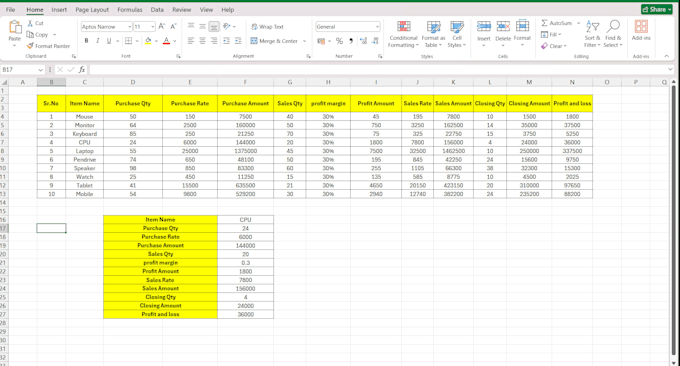
Task: Open the Font size dropdown
Action: click(x=153, y=26)
